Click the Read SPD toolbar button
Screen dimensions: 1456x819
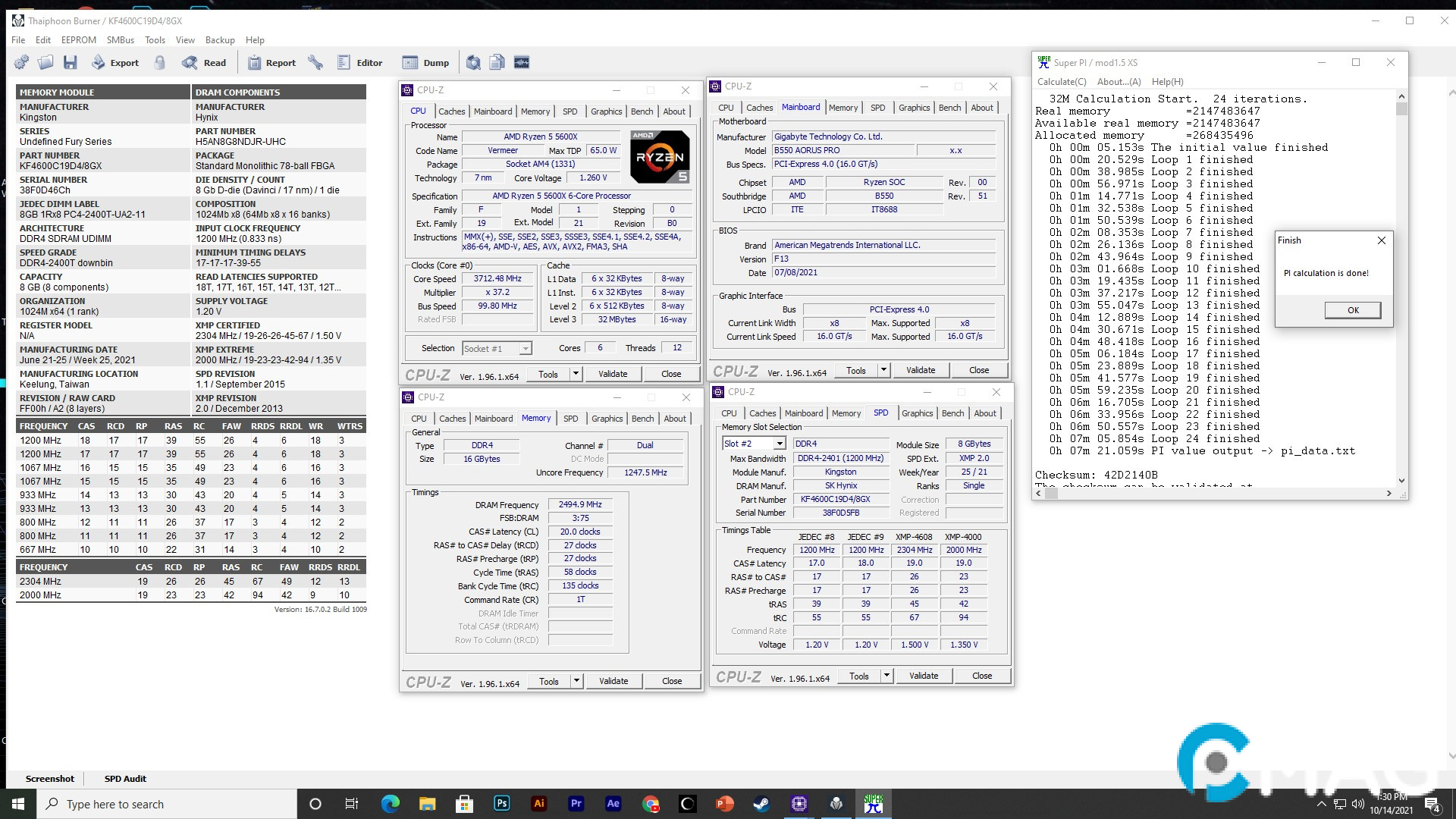[x=204, y=62]
